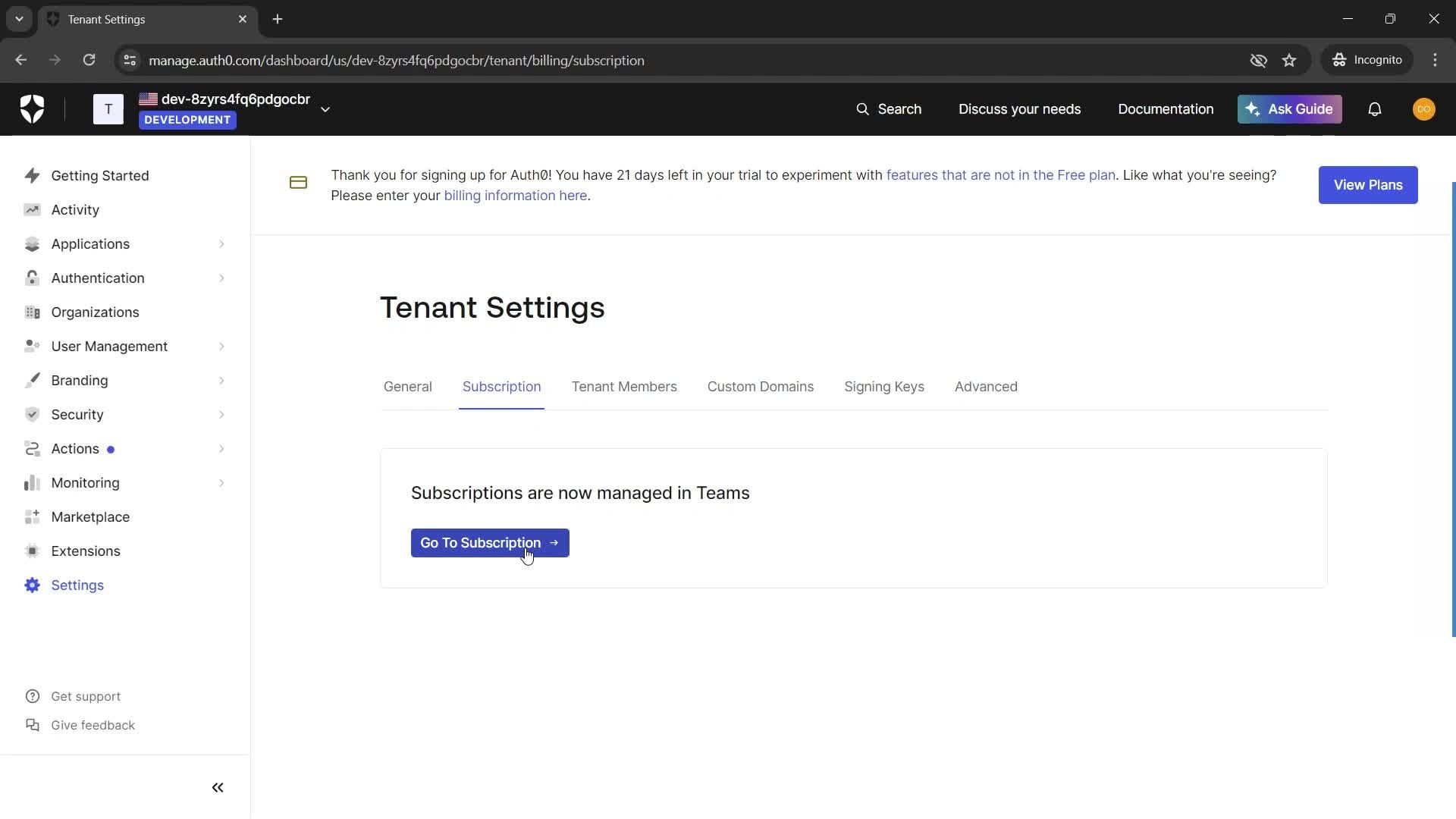Expand the Authentication submenu chevron
Screen dimensions: 1456x819
click(x=221, y=278)
